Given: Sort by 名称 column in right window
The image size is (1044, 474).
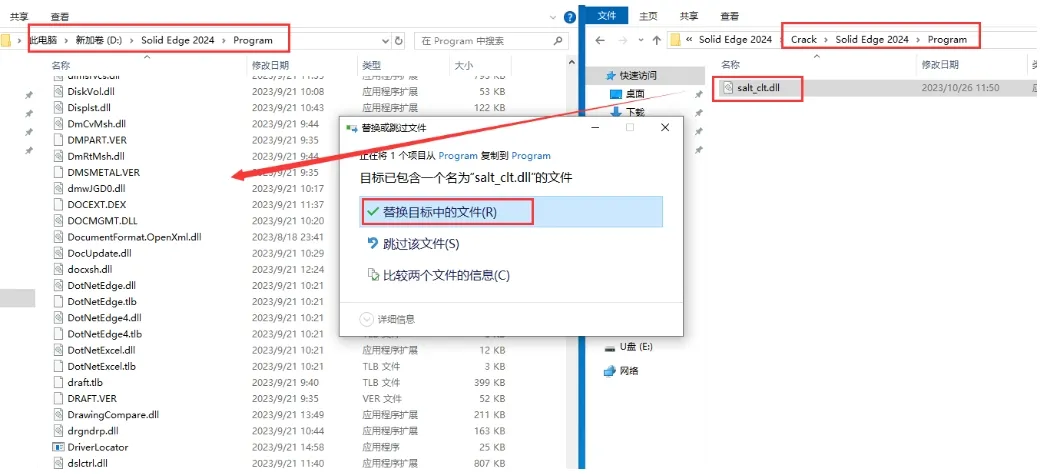Looking at the screenshot, I should point(730,65).
